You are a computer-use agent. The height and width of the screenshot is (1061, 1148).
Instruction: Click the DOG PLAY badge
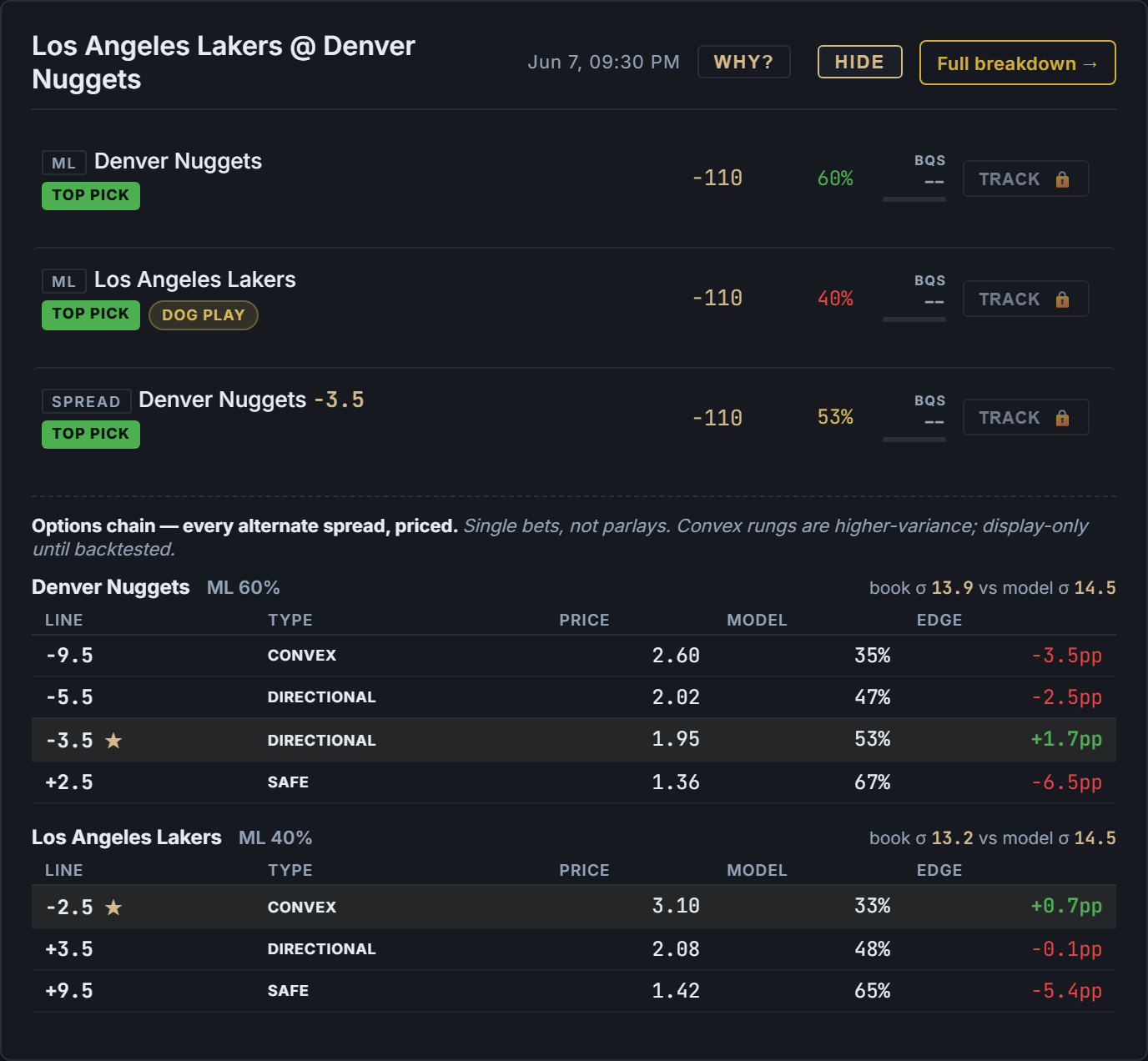pyautogui.click(x=204, y=315)
